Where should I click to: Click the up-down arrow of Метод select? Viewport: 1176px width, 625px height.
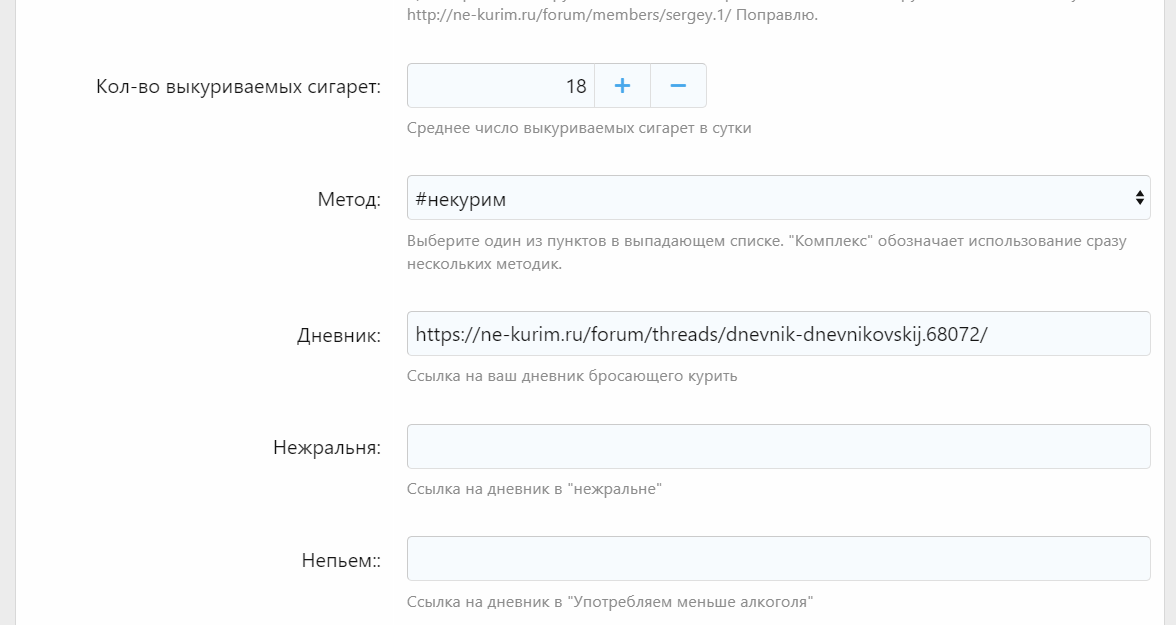[1139, 198]
